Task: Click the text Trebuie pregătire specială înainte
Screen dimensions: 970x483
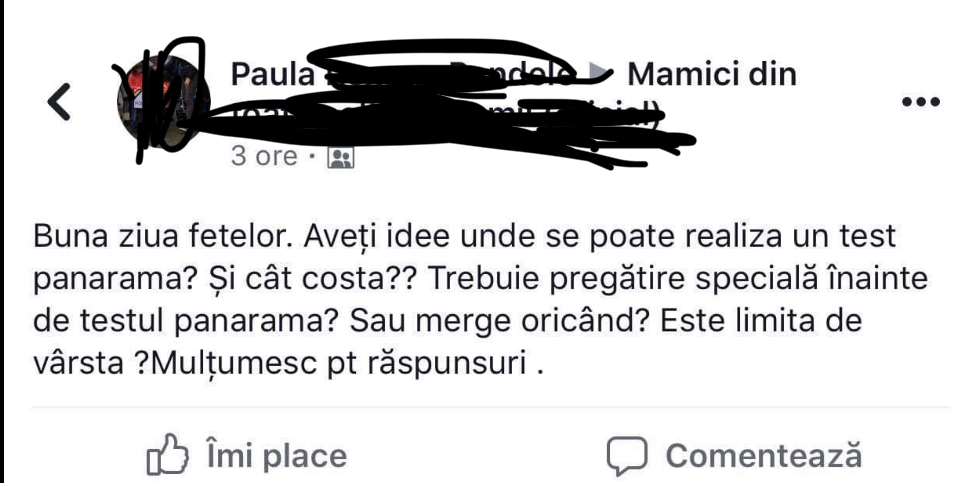Action: tap(677, 280)
